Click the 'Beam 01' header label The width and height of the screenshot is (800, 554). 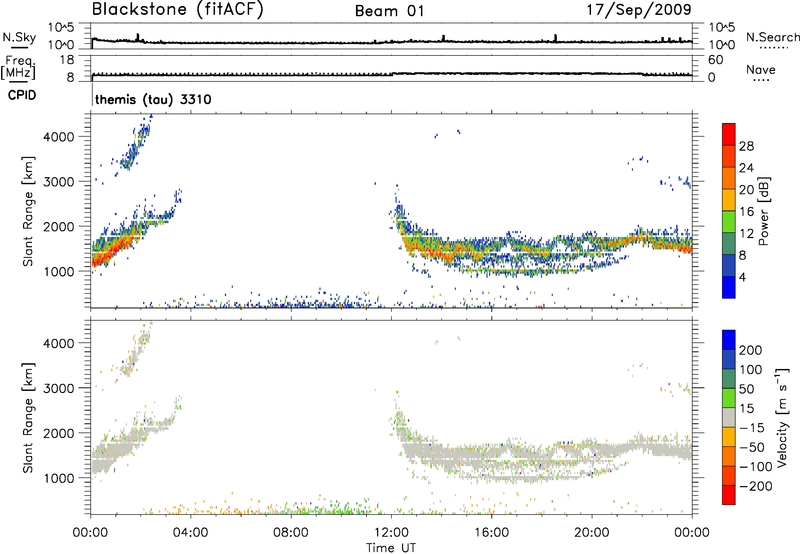point(389,11)
